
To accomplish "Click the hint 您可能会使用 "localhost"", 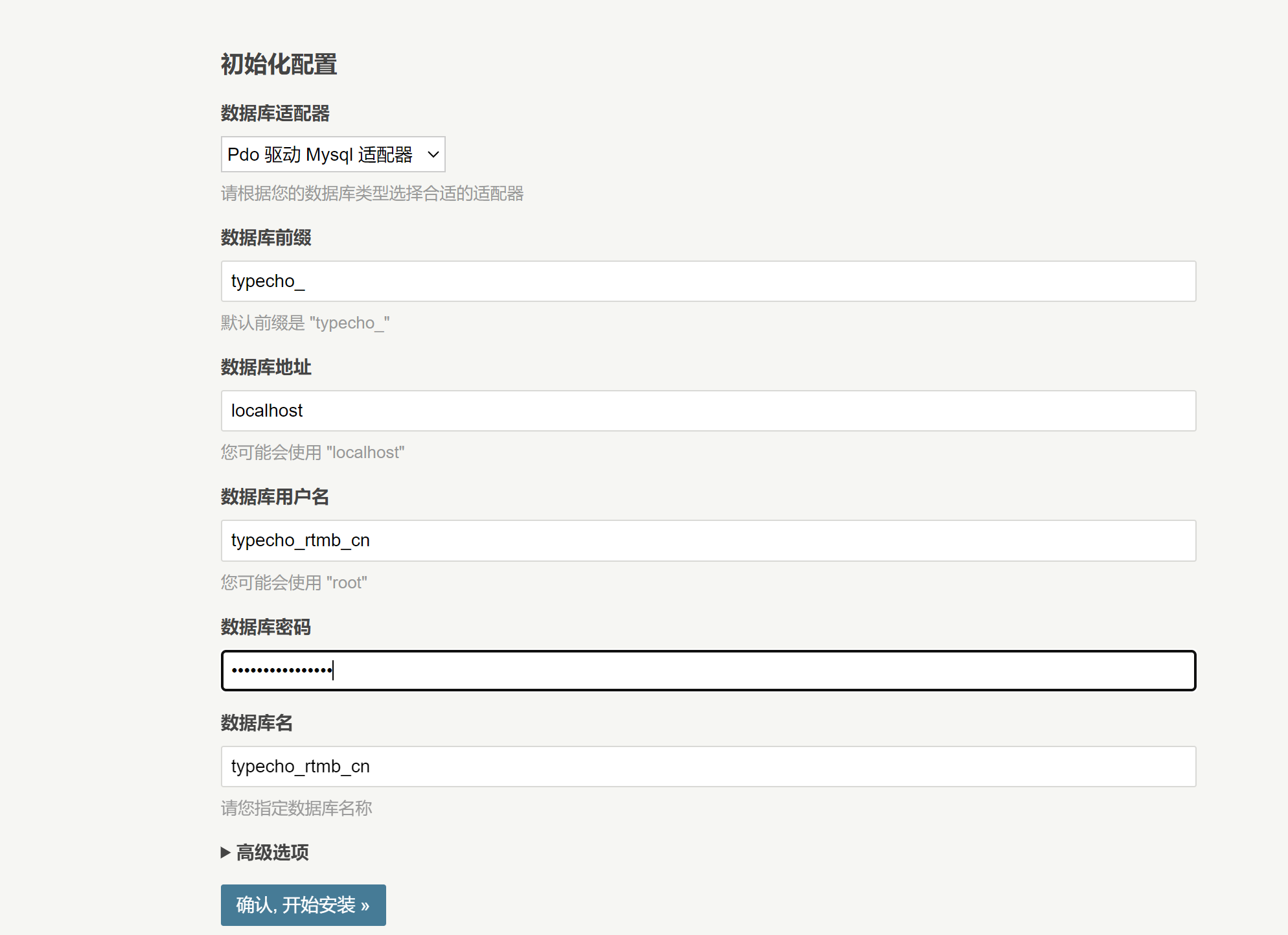I will pyautogui.click(x=312, y=452).
